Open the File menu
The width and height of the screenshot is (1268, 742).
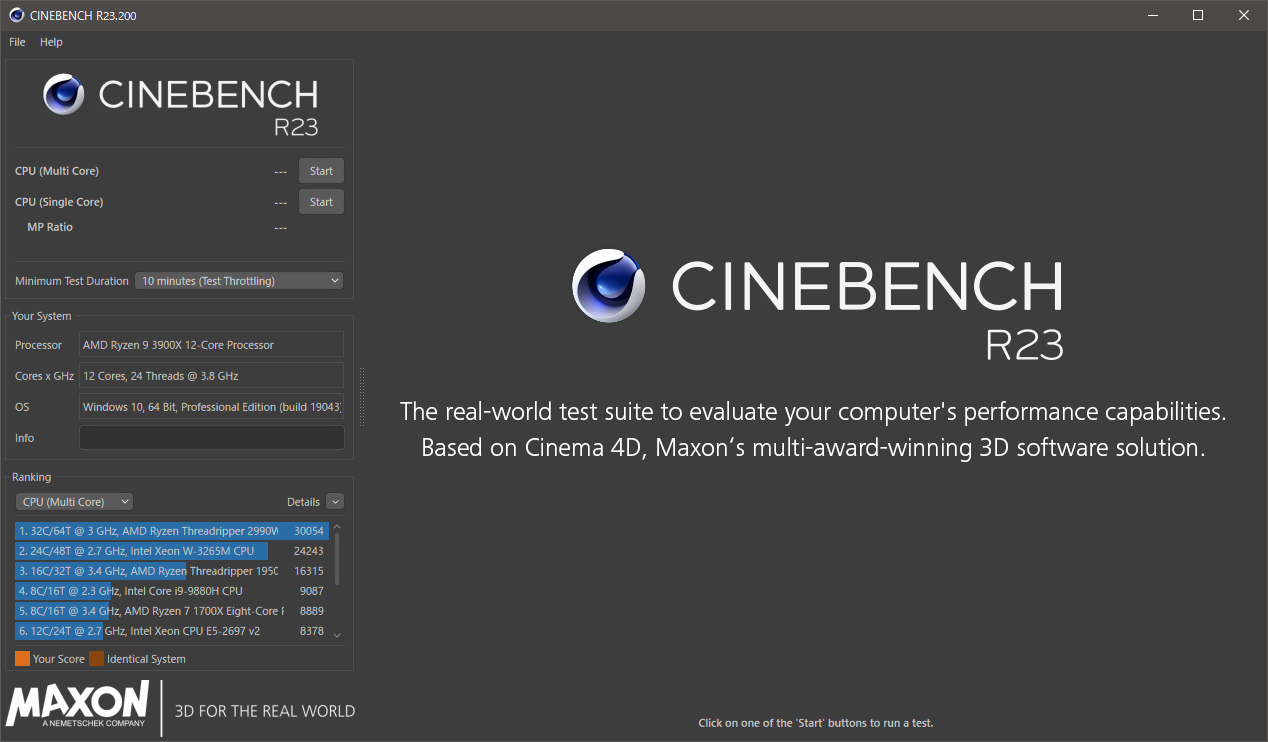17,42
